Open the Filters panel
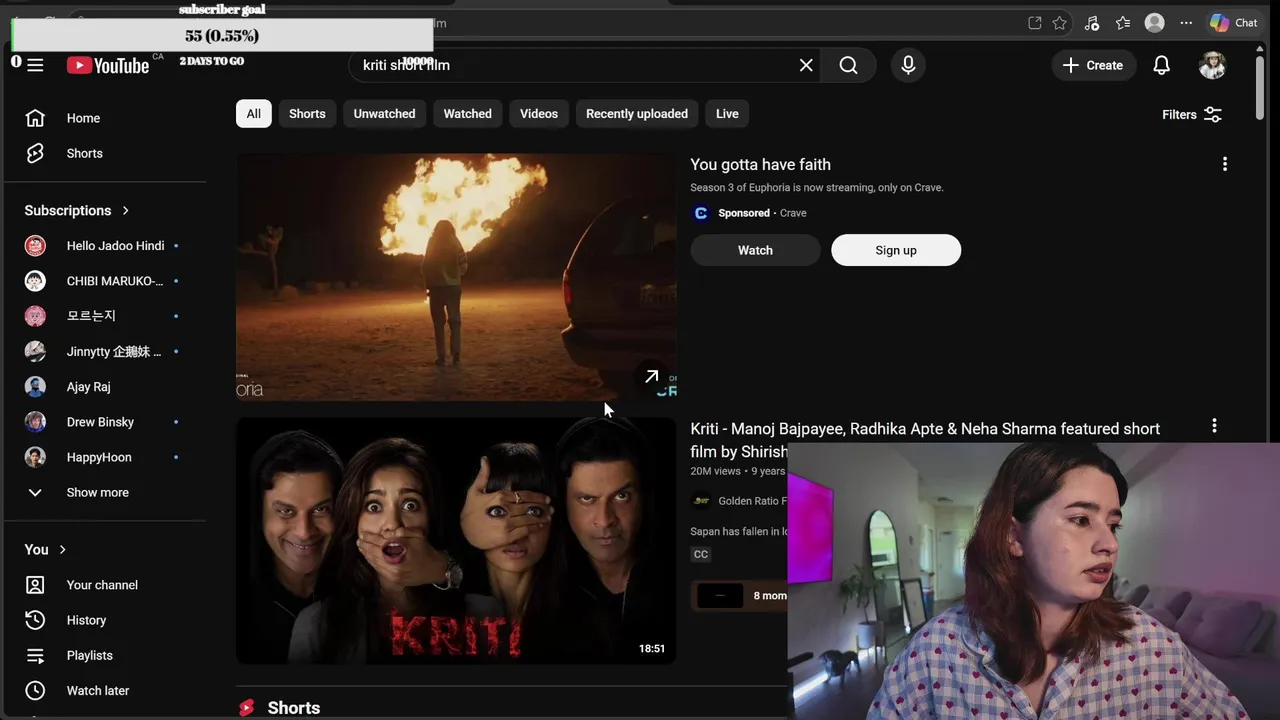1280x720 pixels. pos(1192,114)
